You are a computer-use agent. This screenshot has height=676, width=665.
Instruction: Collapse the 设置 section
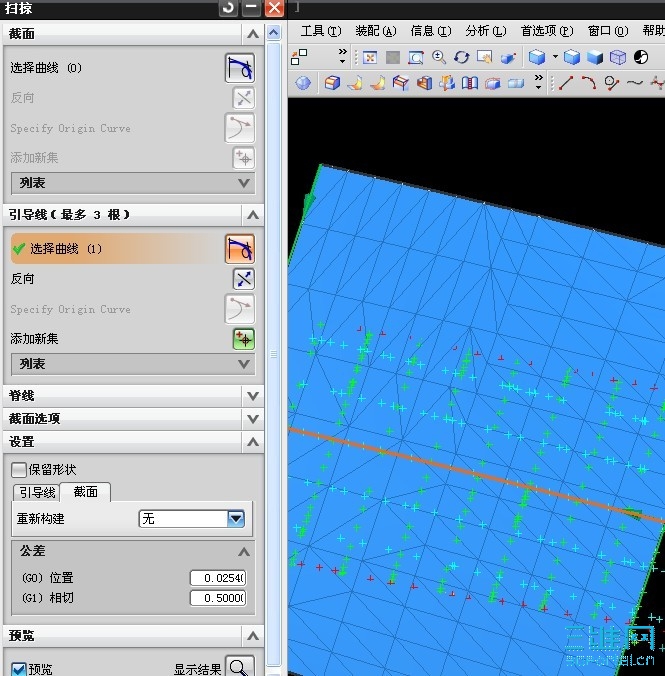[x=253, y=442]
